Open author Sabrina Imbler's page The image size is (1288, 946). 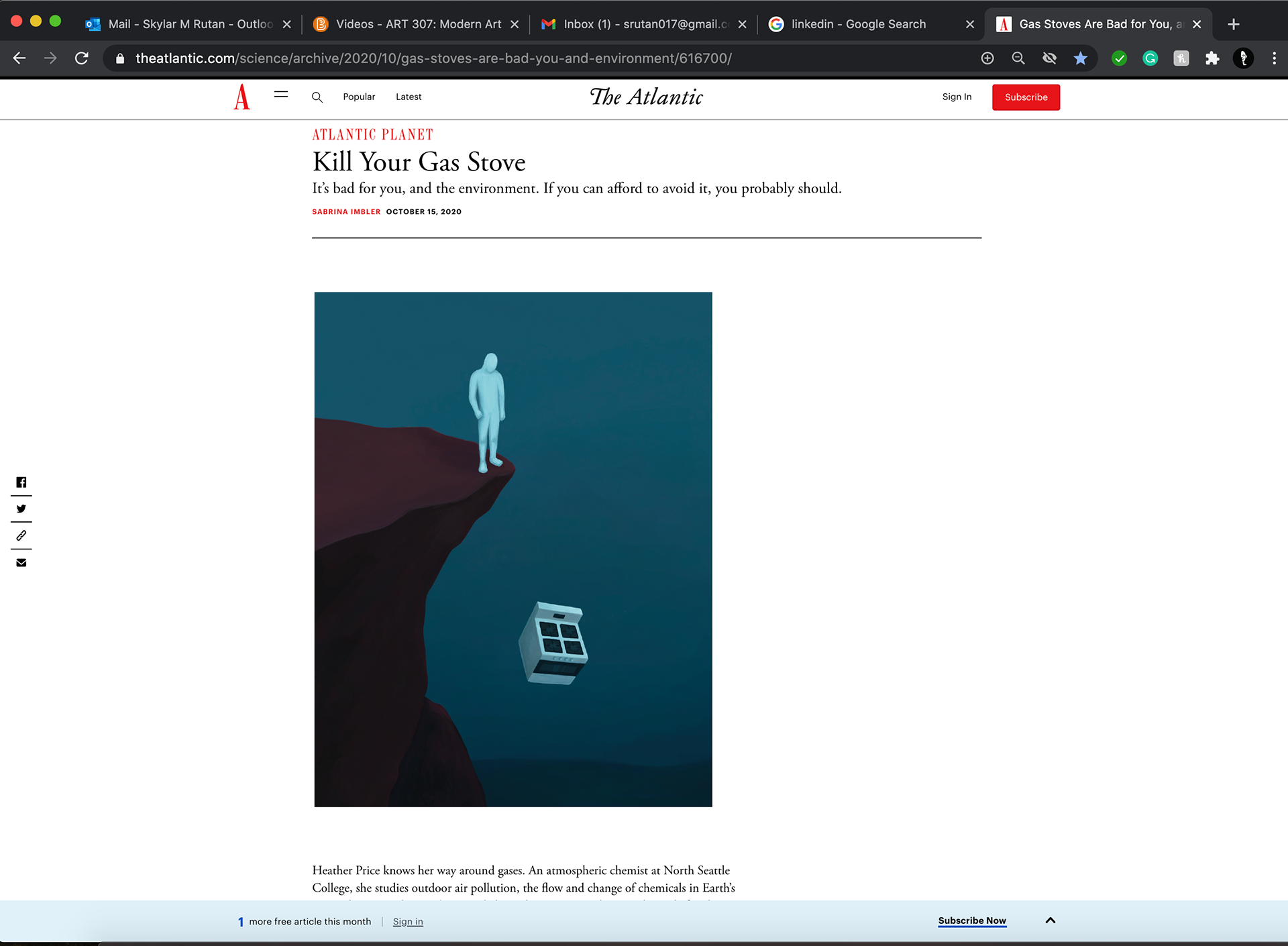coord(346,211)
